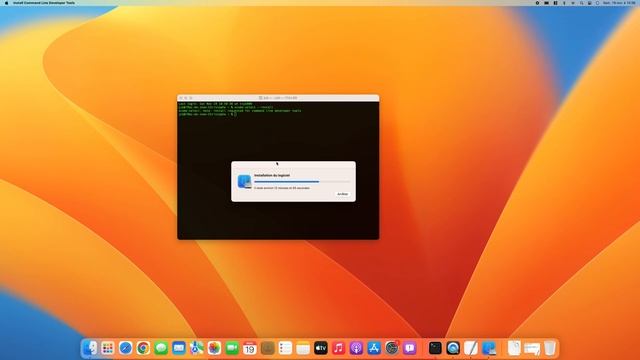Open Launchpad in the Dock
Viewport: 640px width, 360px height.
click(x=108, y=348)
